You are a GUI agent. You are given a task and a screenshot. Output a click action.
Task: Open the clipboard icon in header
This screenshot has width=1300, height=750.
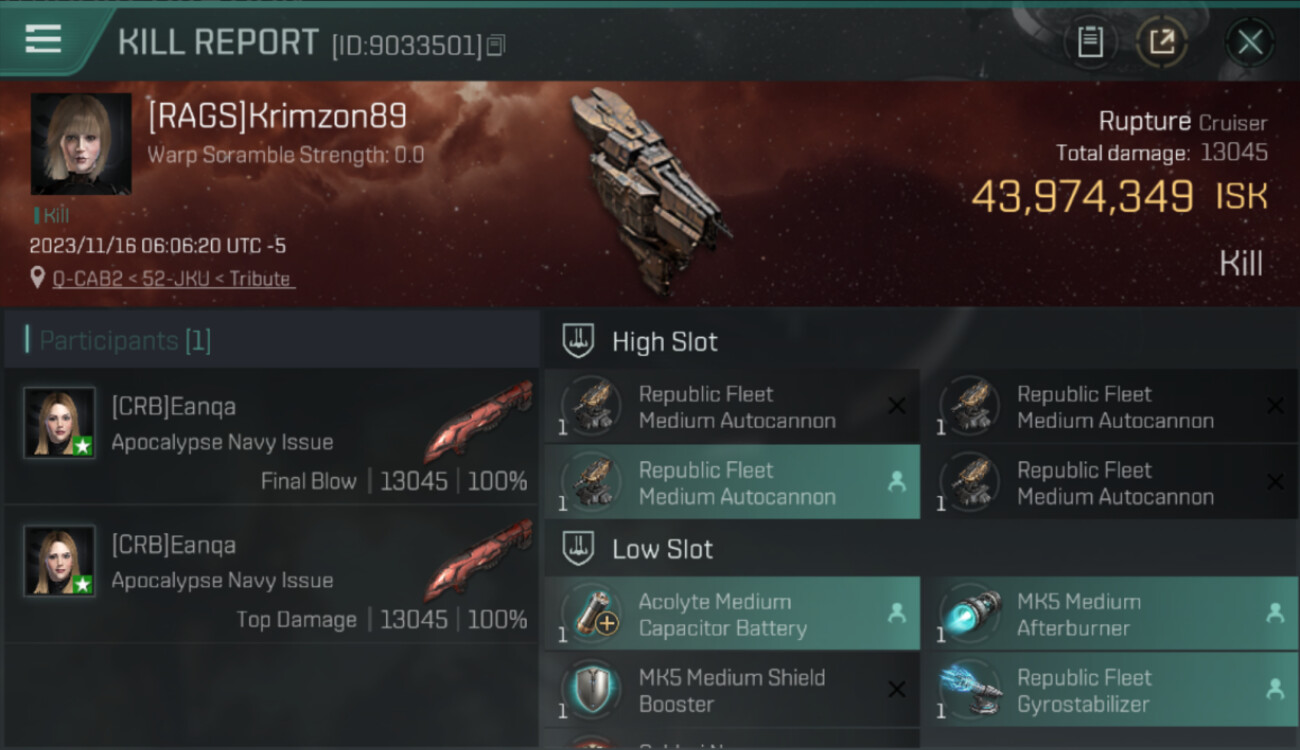pyautogui.click(x=1090, y=42)
